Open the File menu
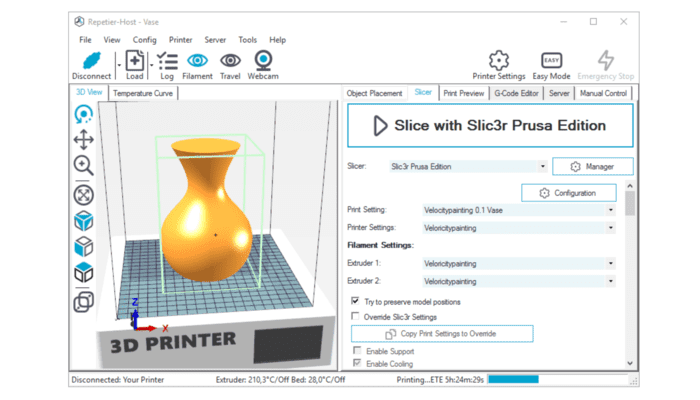Viewport: 700px width, 400px height. click(85, 40)
